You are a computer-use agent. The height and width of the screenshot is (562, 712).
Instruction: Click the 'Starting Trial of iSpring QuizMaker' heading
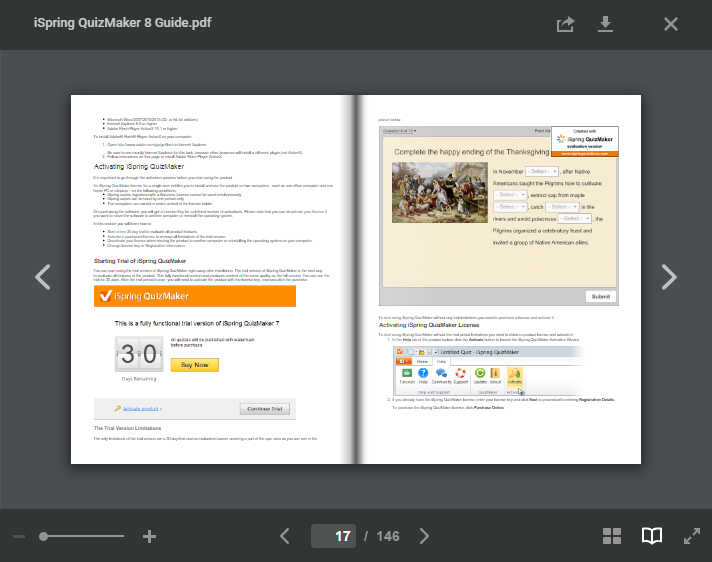pos(140,261)
